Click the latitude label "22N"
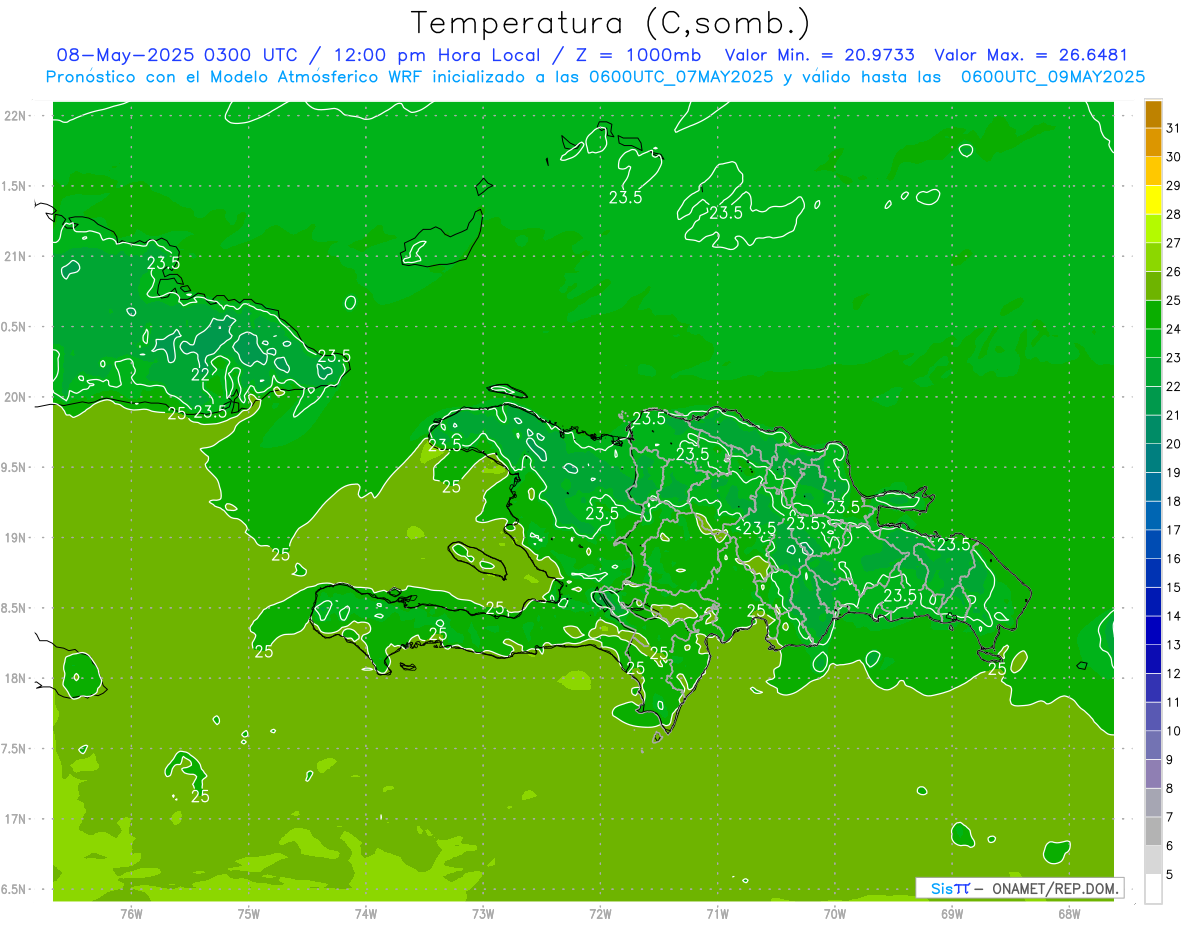The image size is (1200, 927). pos(15,116)
